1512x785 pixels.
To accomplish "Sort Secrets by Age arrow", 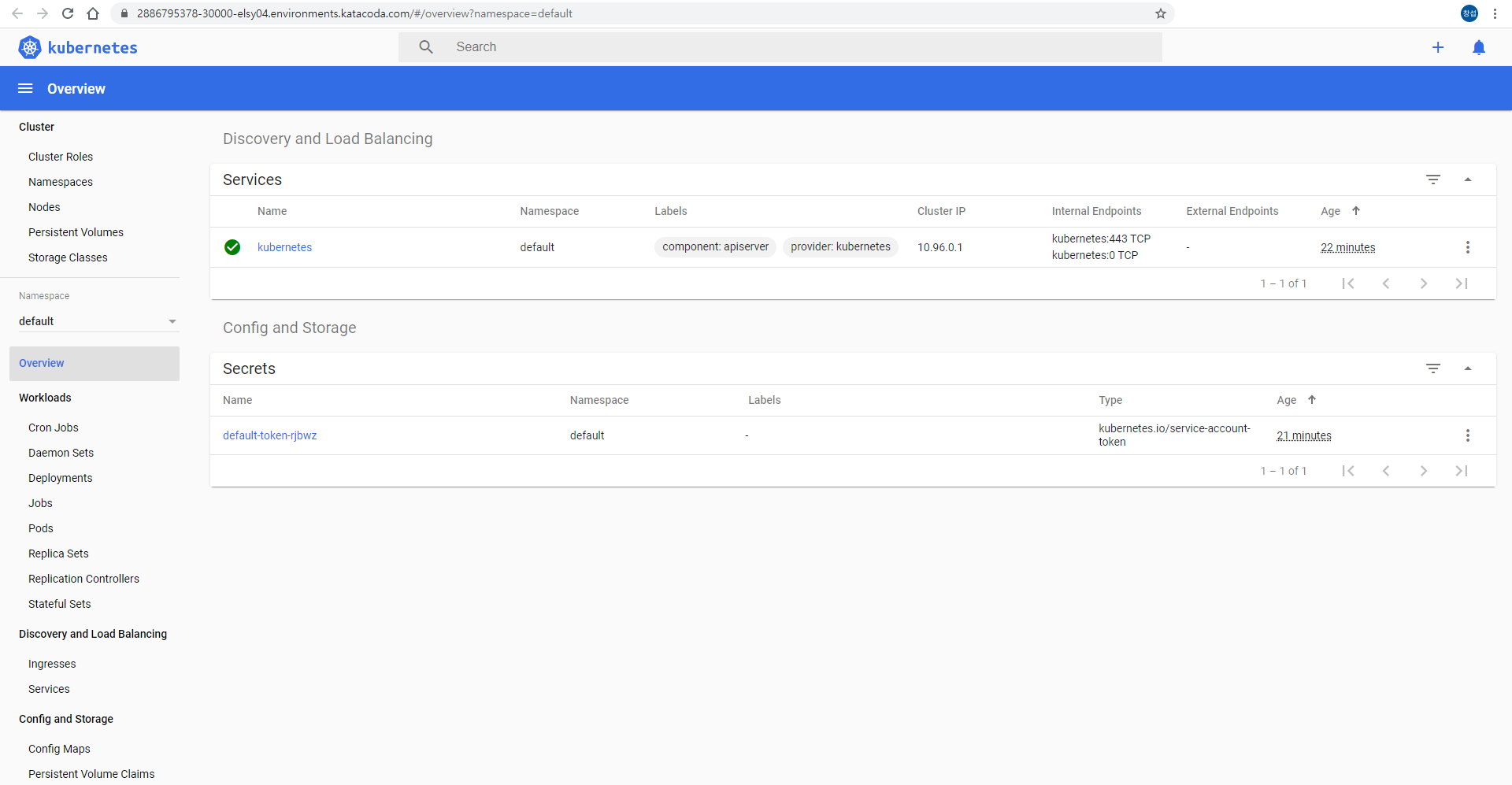I will point(1312,400).
